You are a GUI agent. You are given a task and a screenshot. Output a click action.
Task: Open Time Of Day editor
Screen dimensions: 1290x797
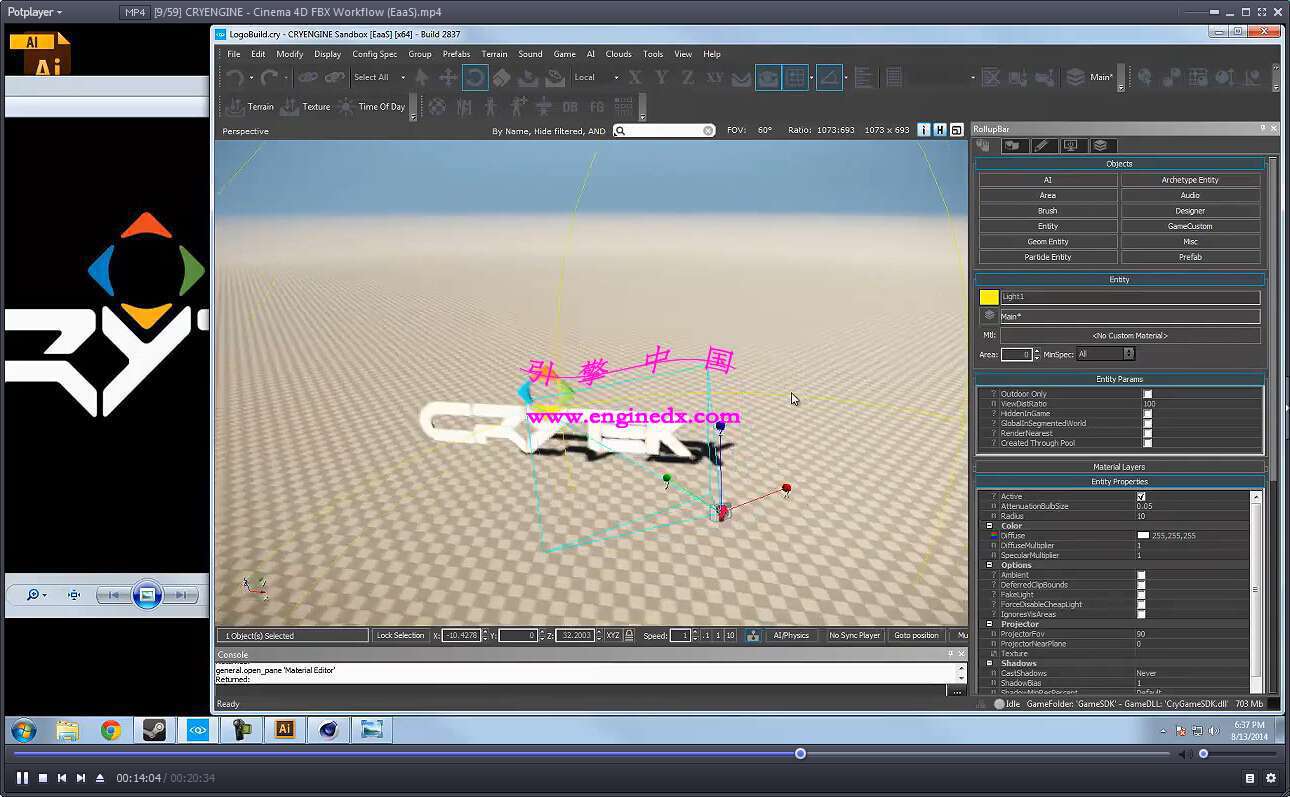click(x=371, y=106)
